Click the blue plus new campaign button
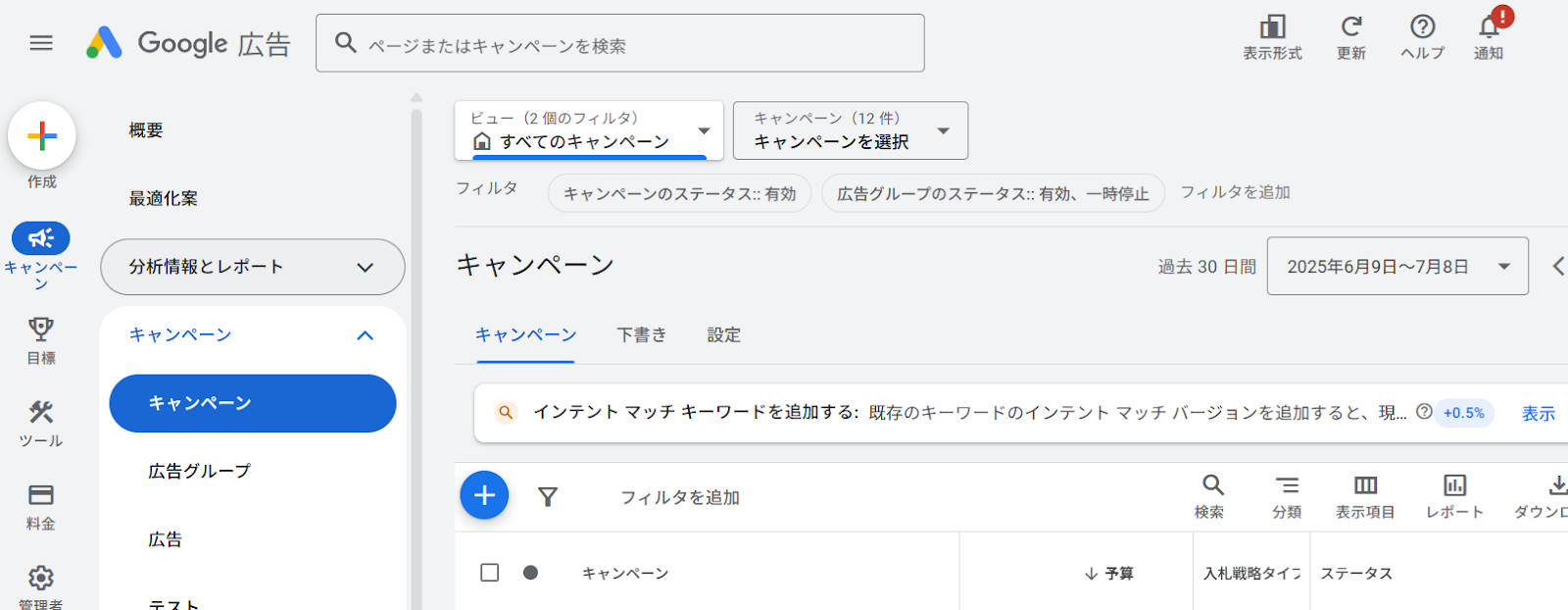 [x=484, y=496]
